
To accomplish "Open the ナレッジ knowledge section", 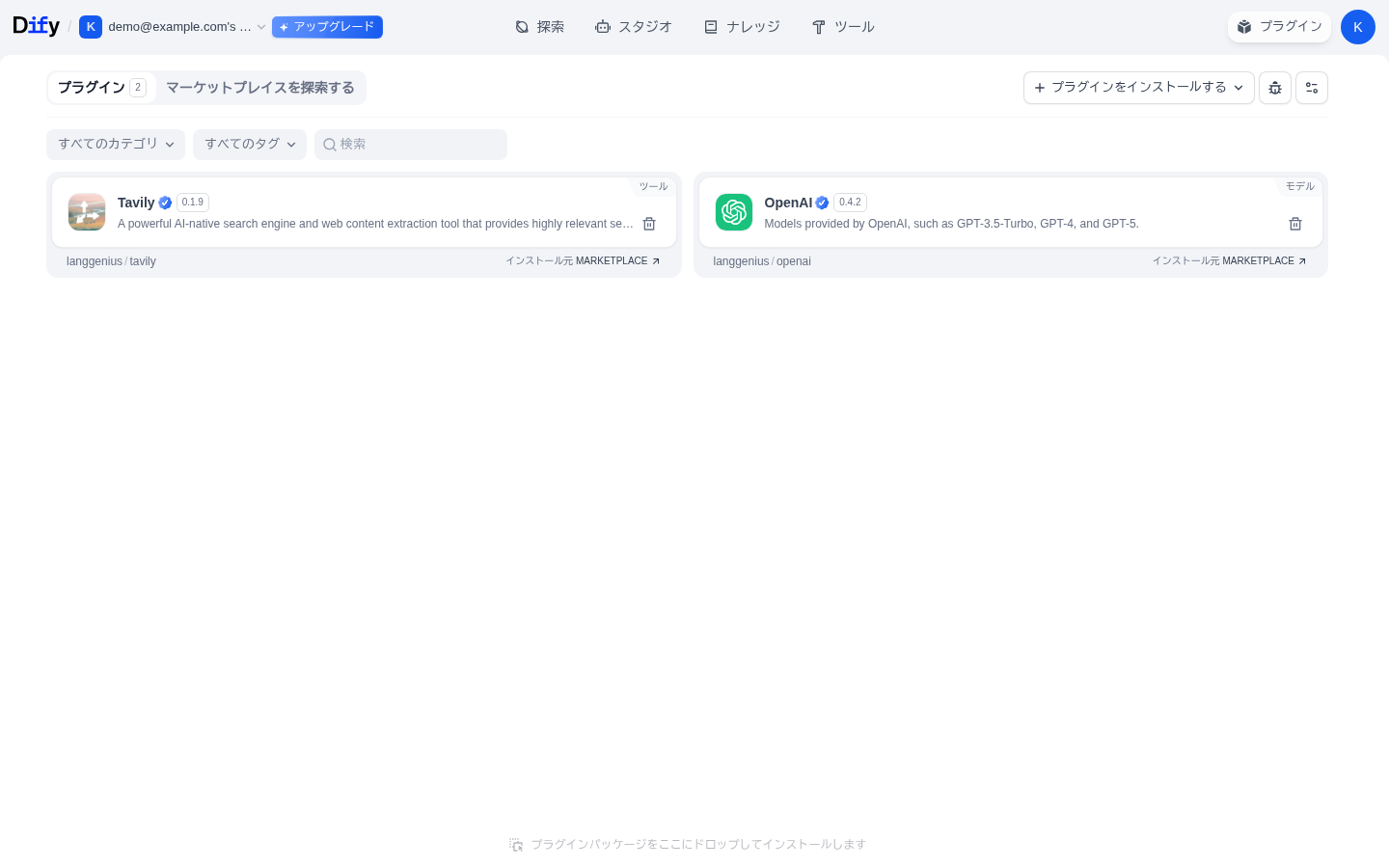I will click(742, 27).
